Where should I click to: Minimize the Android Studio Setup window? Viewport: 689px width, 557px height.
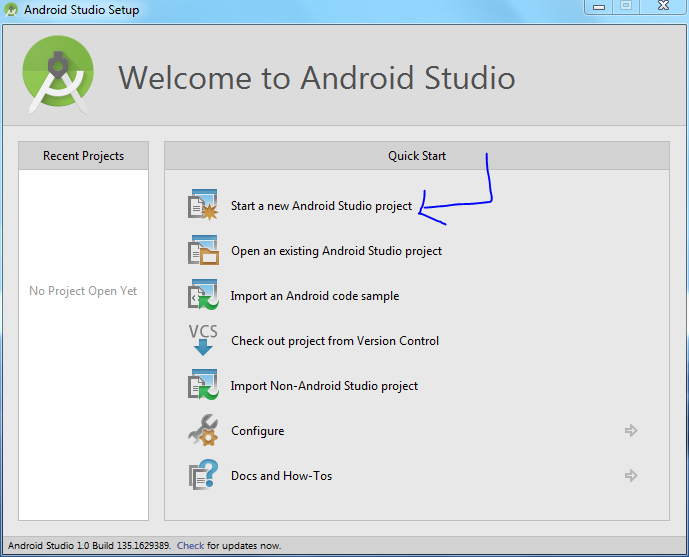point(598,7)
